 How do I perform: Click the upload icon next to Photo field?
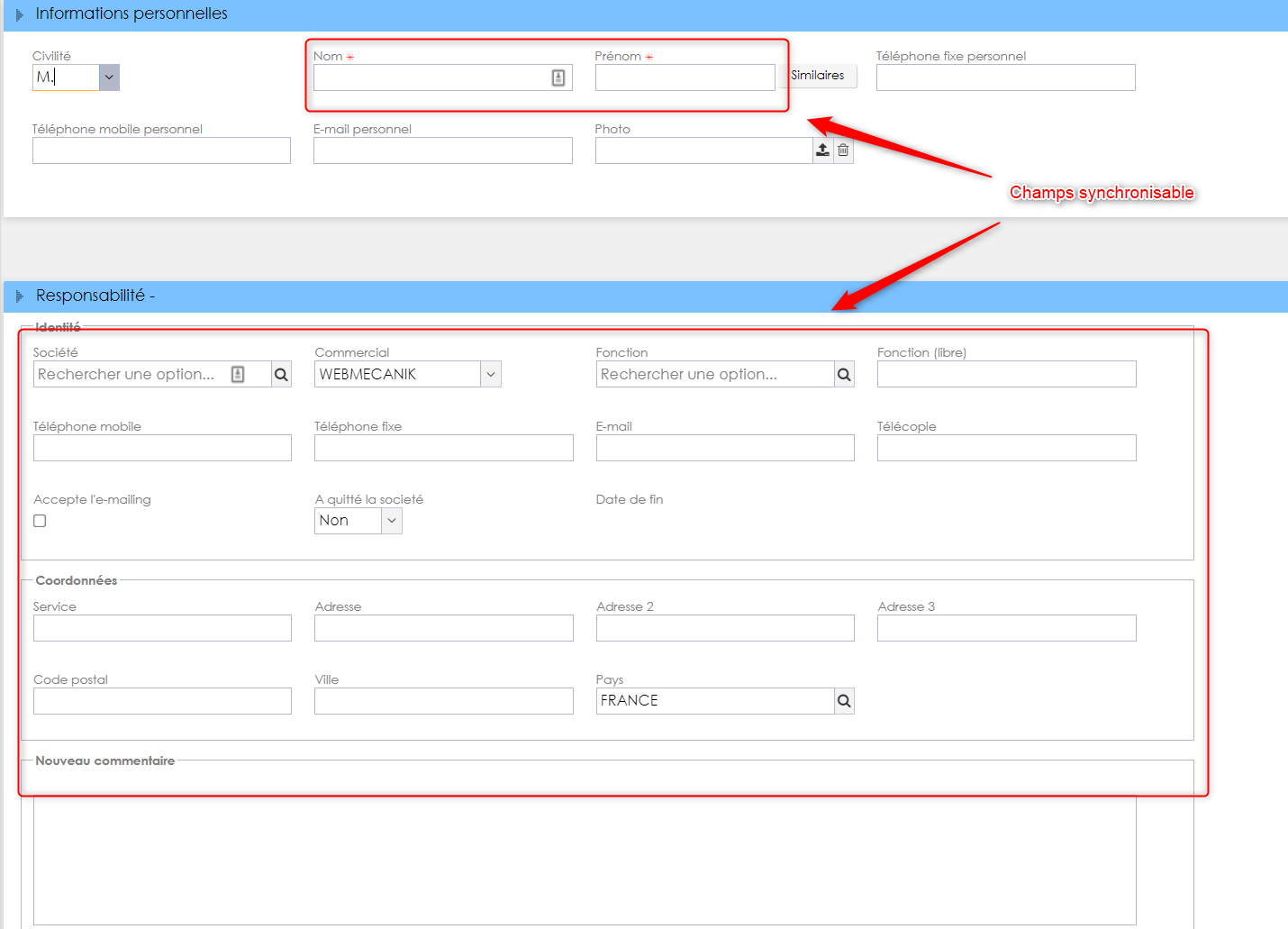(822, 150)
